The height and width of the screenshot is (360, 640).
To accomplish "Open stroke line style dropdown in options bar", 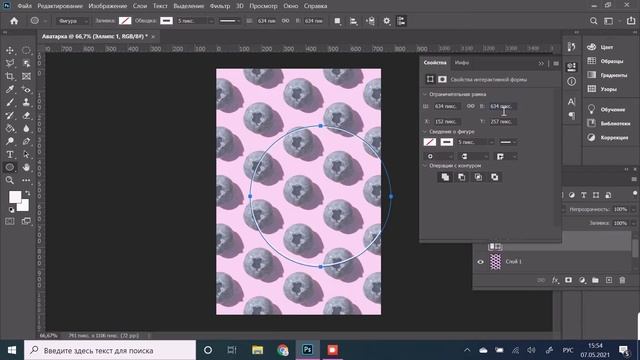I will [x=230, y=21].
